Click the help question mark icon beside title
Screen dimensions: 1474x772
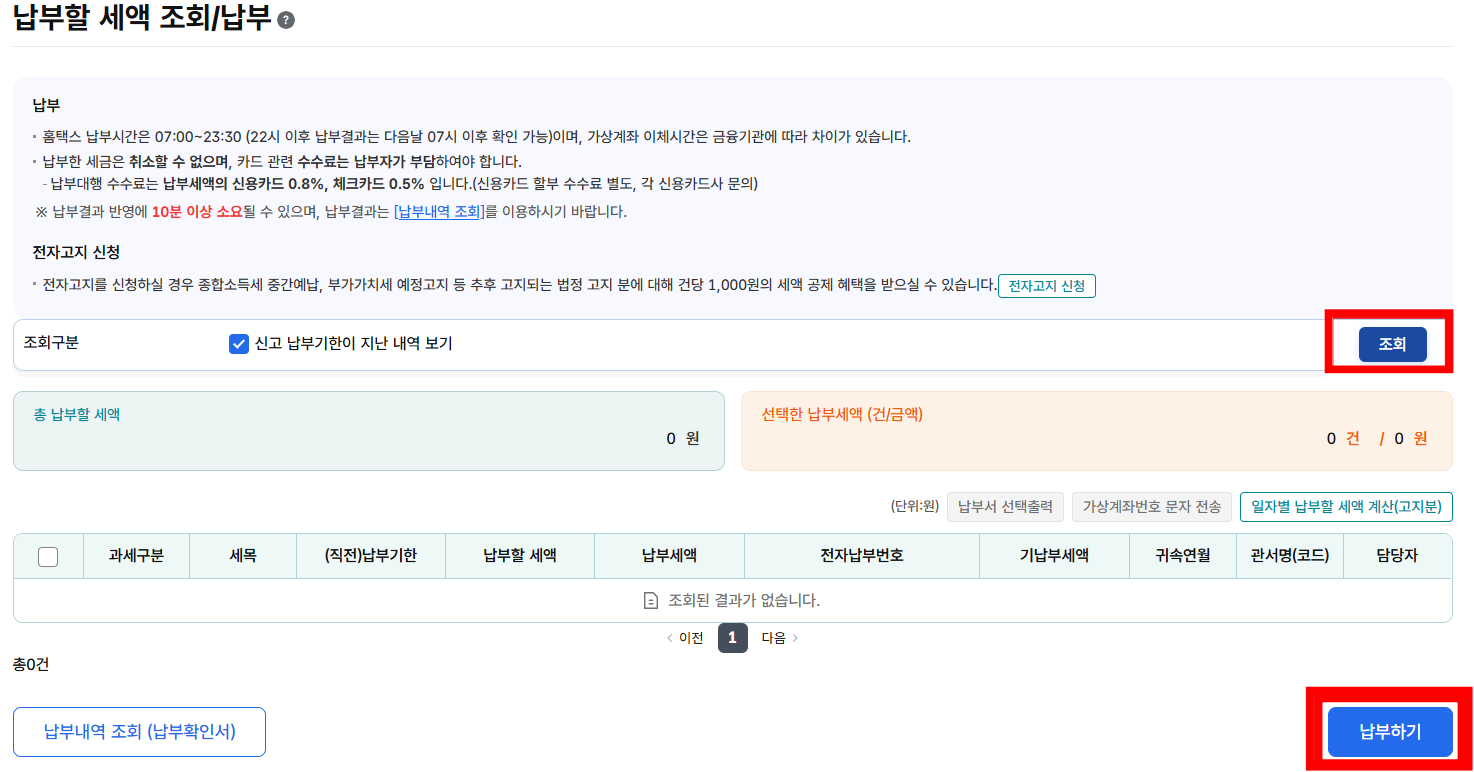(286, 20)
